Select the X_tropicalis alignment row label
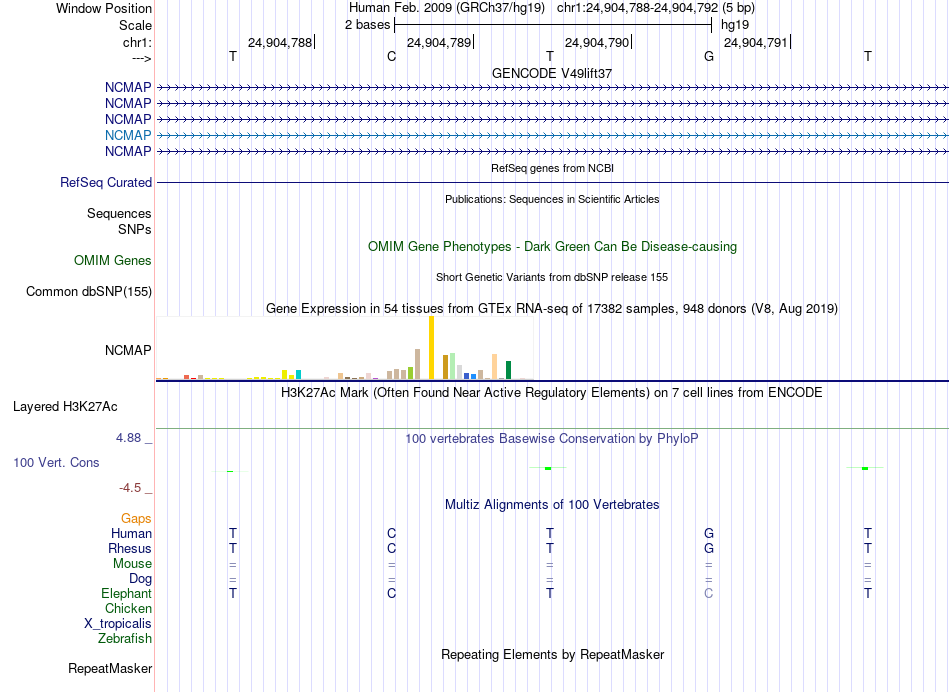950x692 pixels. (118, 624)
